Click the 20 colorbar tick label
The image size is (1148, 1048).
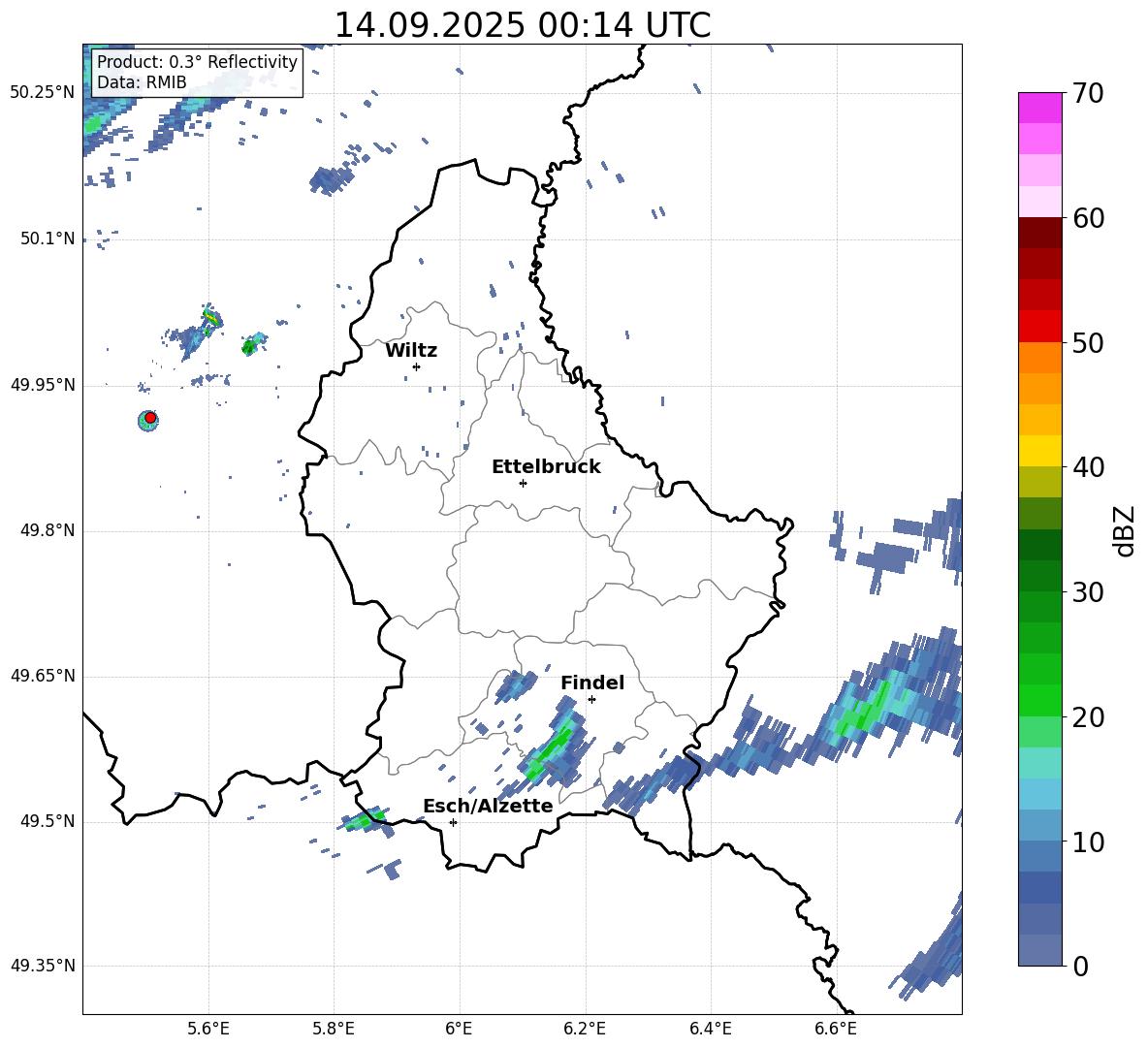1088,716
